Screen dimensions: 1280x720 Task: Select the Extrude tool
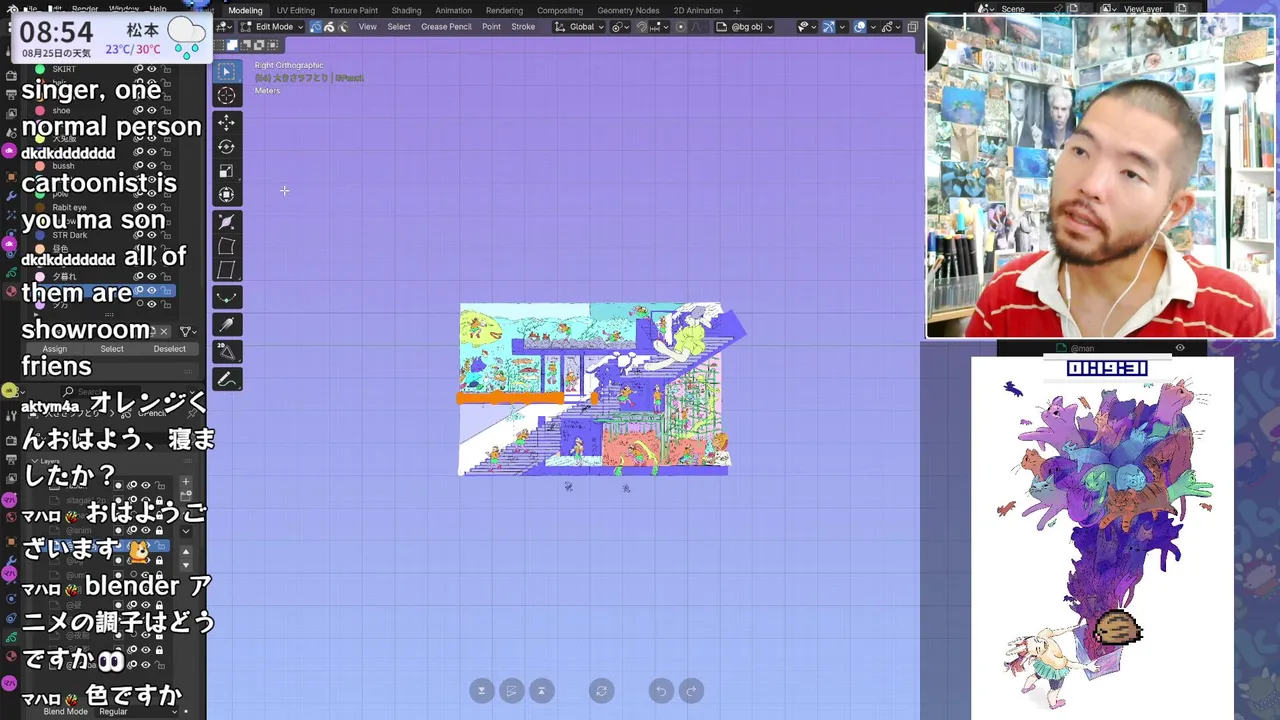pos(227,222)
